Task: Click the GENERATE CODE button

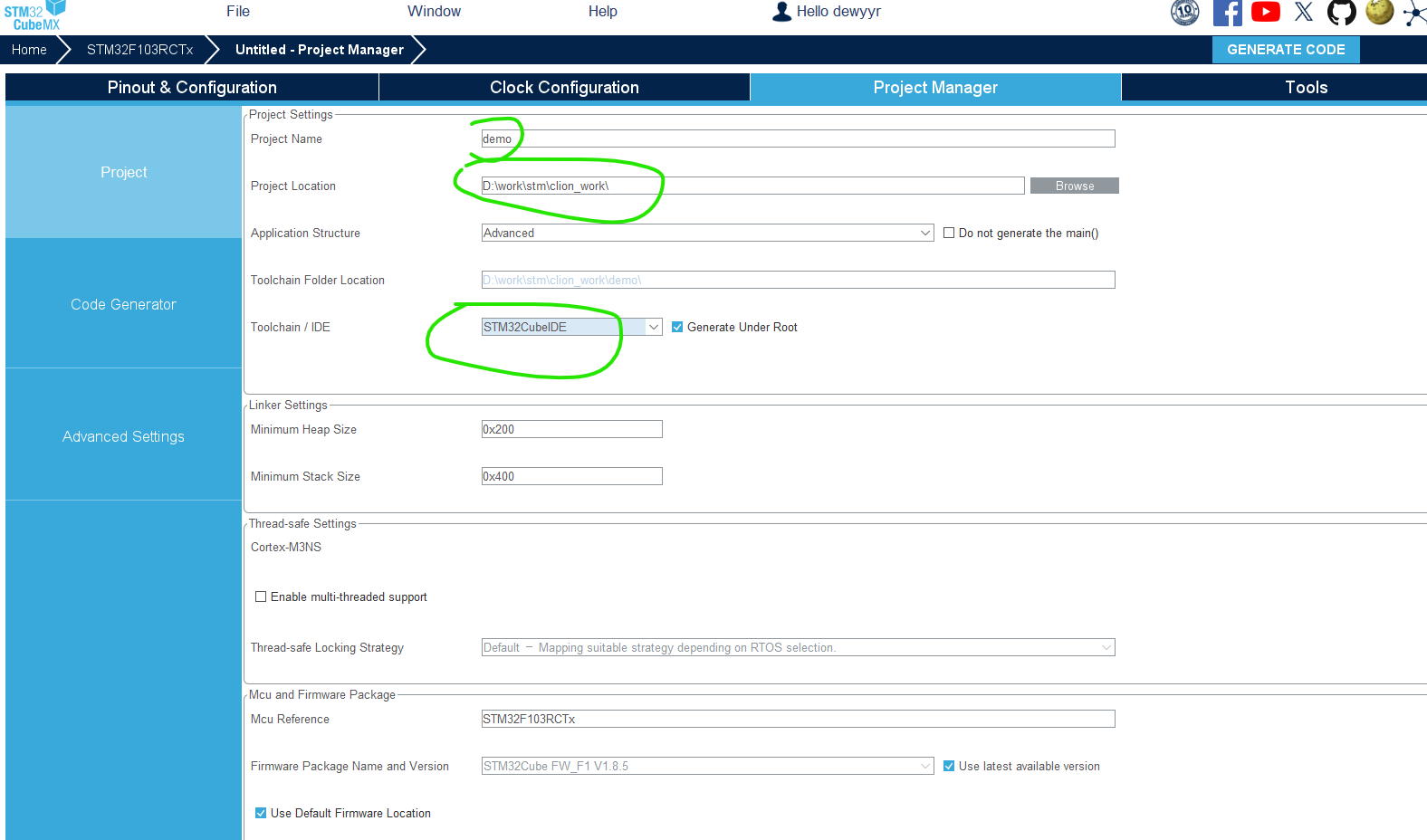Action: 1286,50
